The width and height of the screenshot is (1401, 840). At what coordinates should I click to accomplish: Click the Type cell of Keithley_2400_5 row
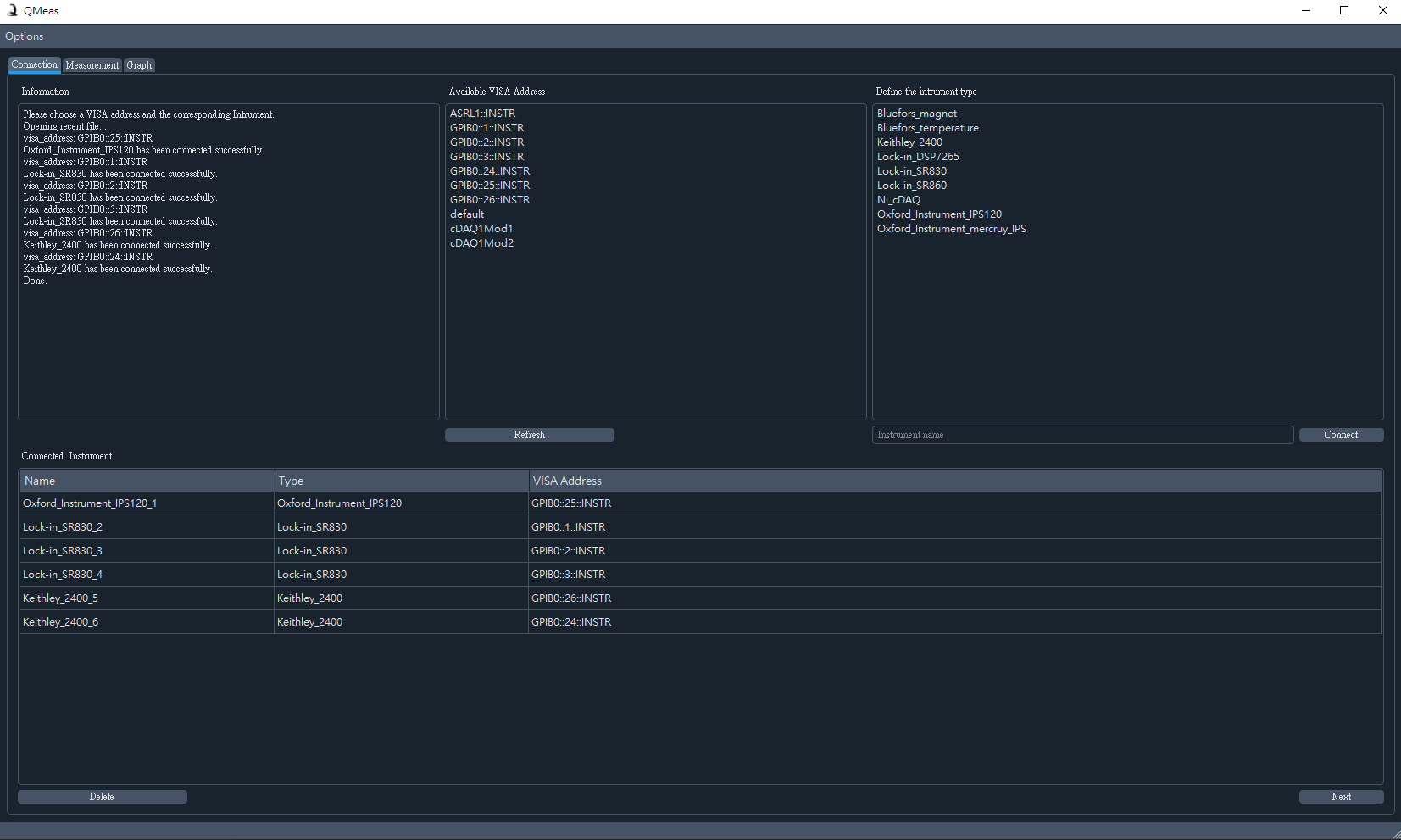click(x=402, y=598)
